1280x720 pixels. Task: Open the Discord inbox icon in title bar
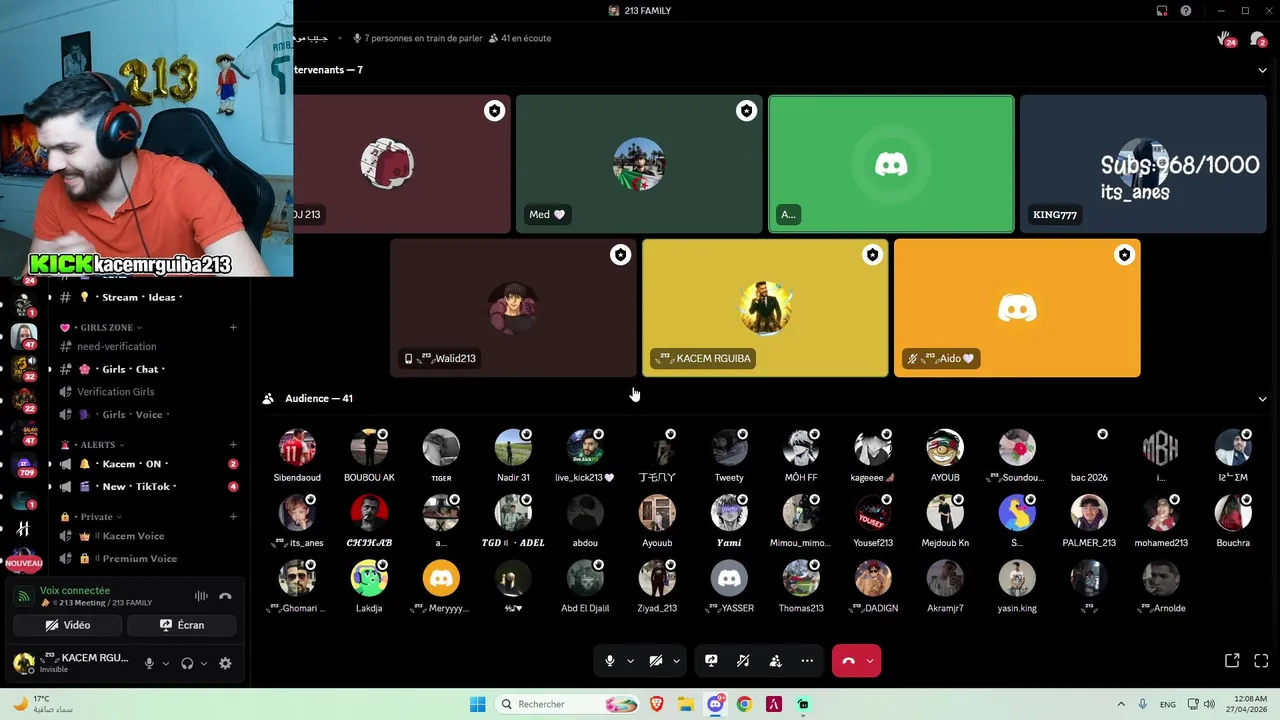coord(1162,11)
